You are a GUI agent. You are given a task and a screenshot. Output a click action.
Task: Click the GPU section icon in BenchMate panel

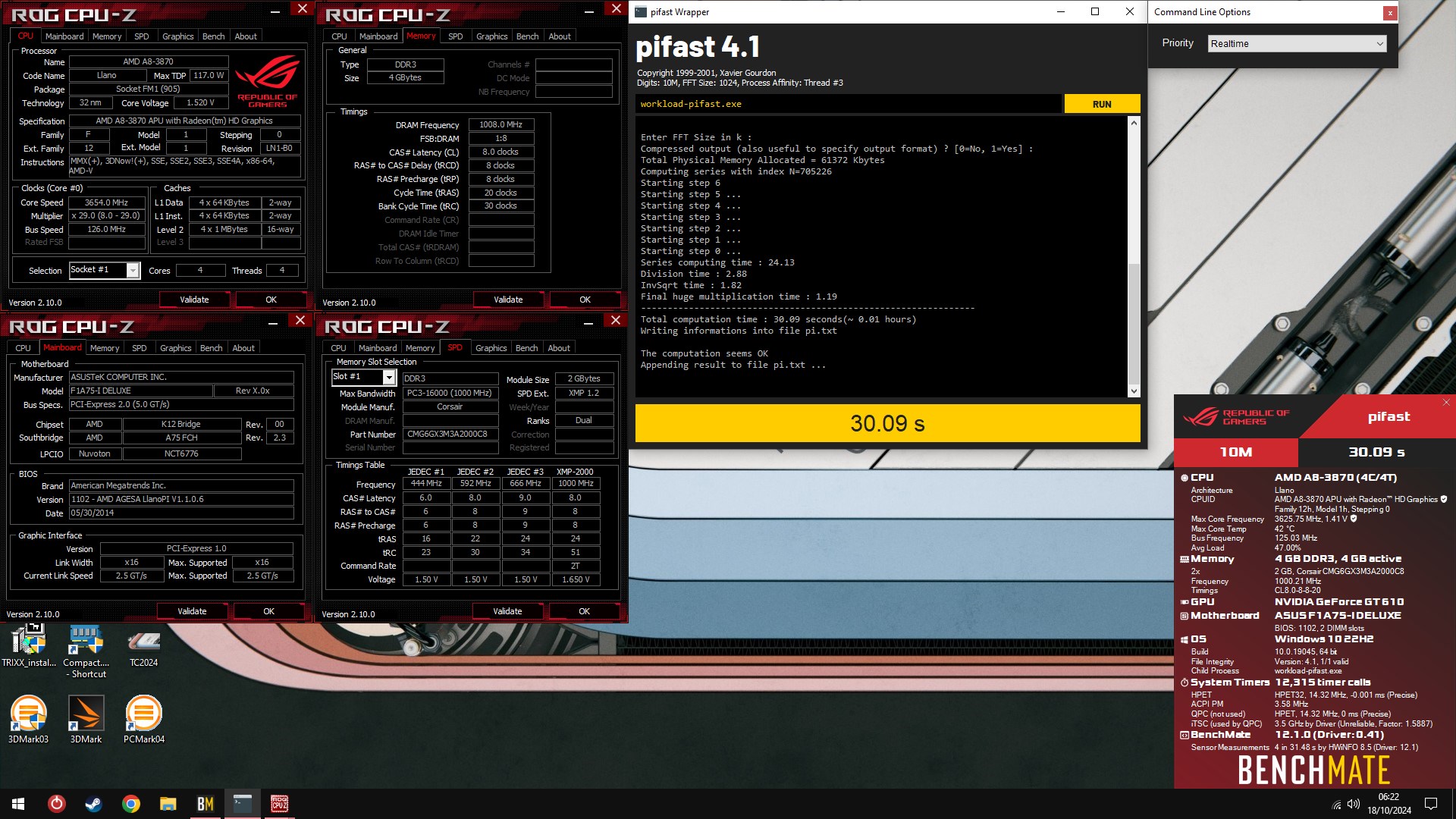pyautogui.click(x=1185, y=602)
